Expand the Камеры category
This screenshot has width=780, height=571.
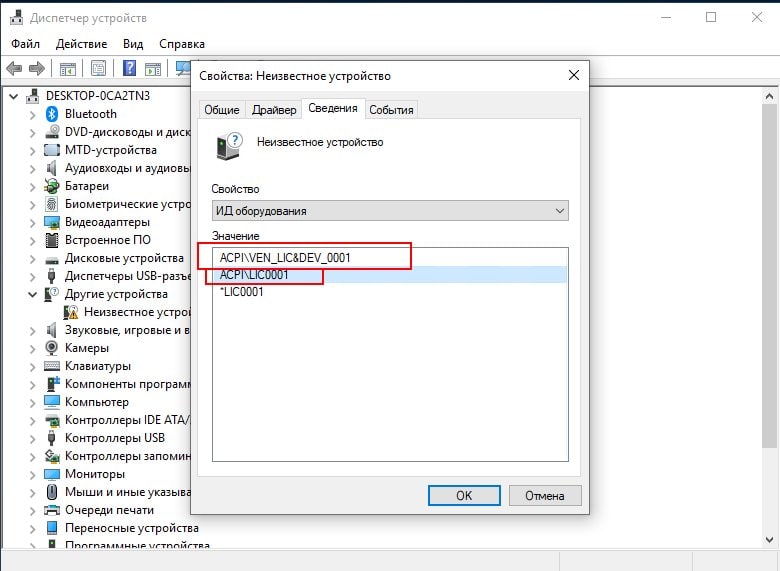pos(33,349)
